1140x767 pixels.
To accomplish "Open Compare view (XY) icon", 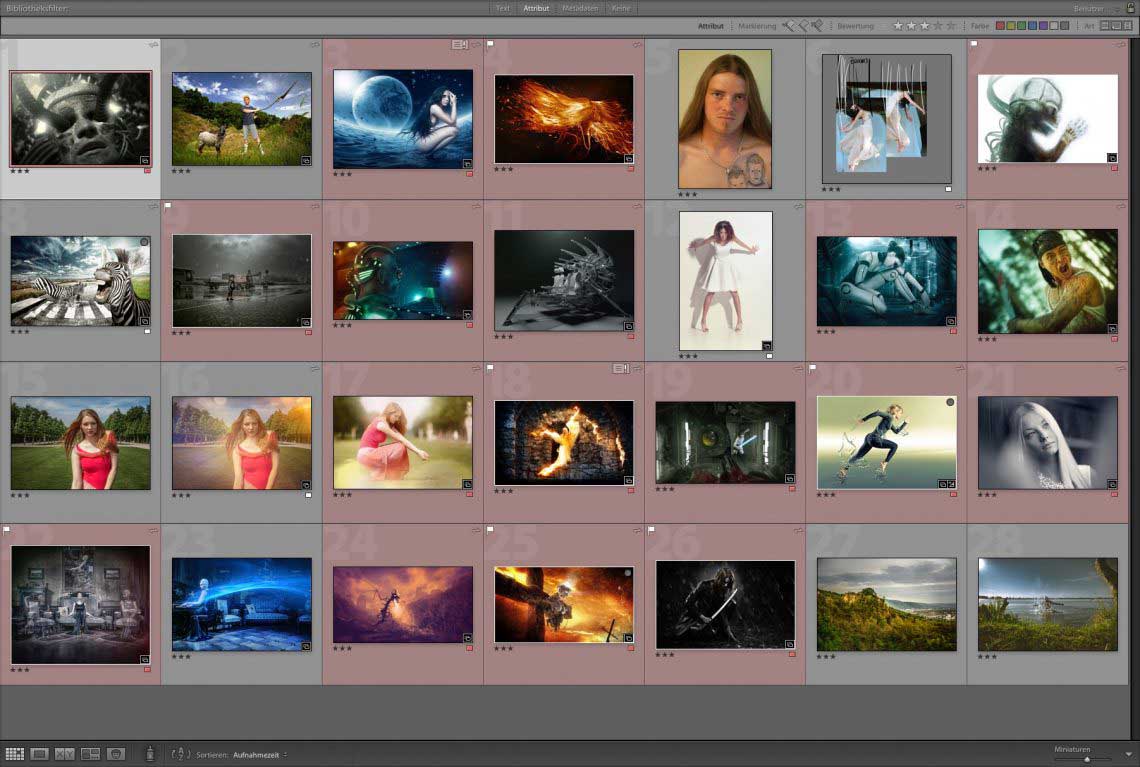I will (65, 754).
